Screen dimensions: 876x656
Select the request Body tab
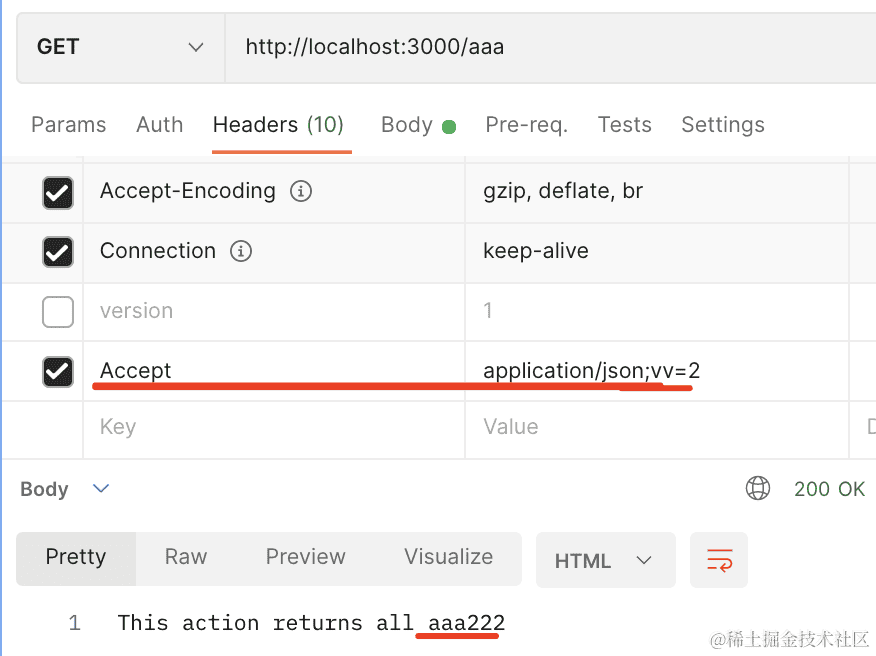(x=407, y=125)
